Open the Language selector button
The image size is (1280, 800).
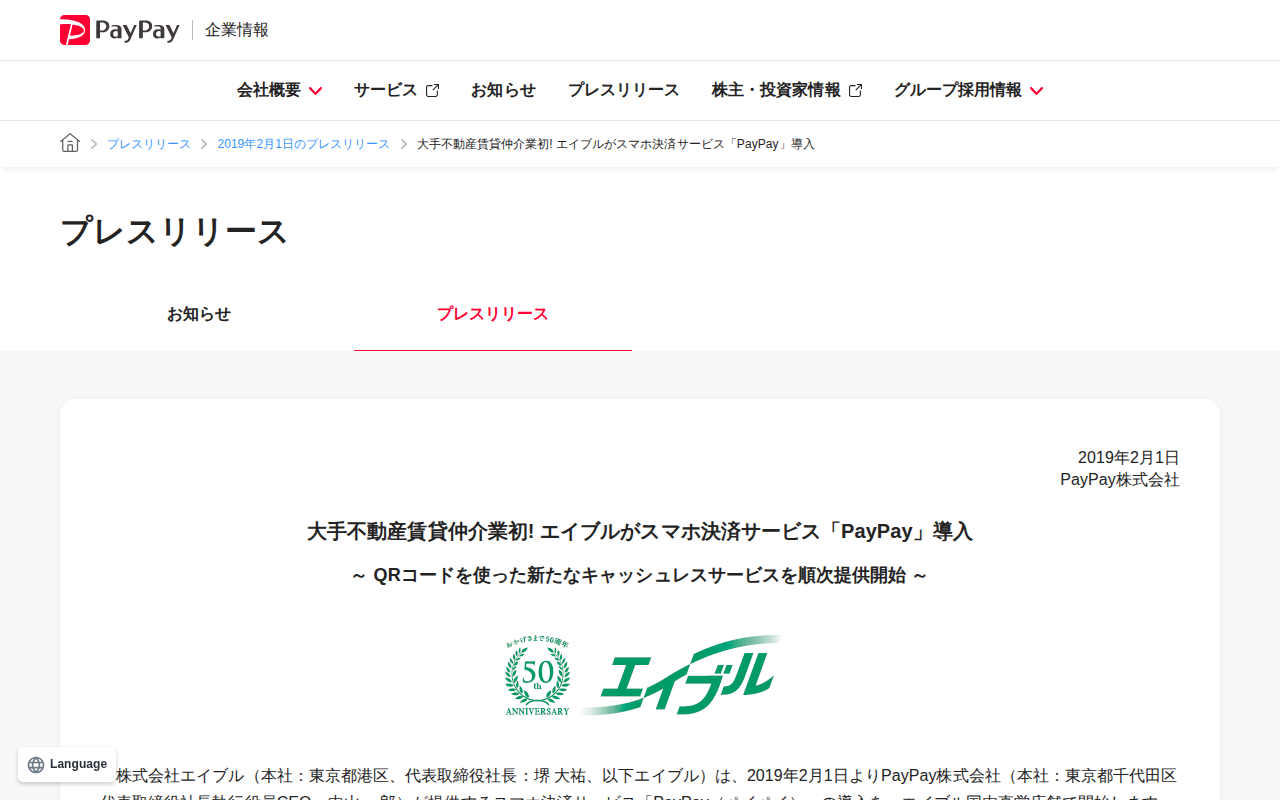(67, 764)
